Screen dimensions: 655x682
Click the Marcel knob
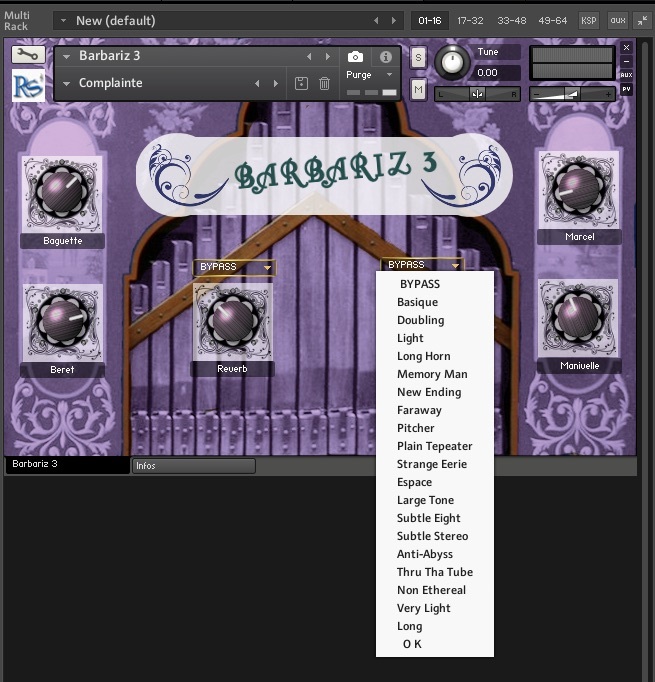[x=578, y=187]
